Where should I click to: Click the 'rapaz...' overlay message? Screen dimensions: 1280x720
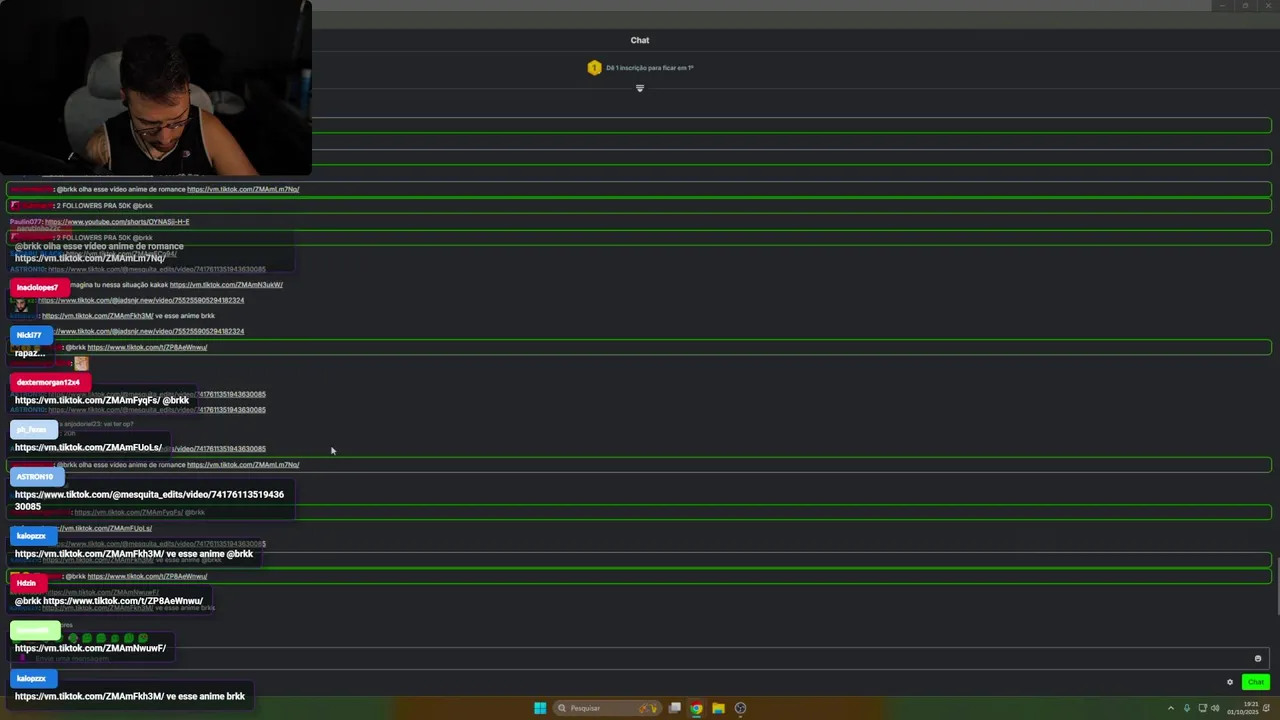coord(30,353)
